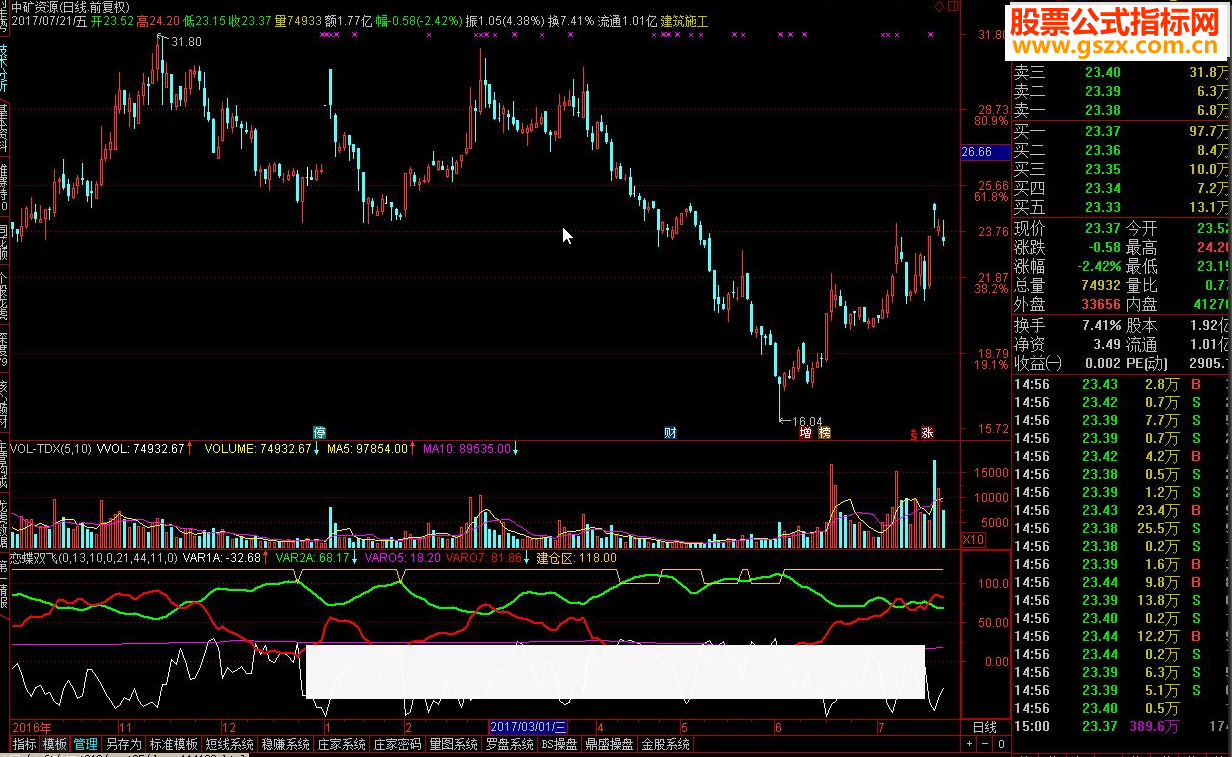The height and width of the screenshot is (757, 1232).
Task: Switch to 鼎盛操盘 template
Action: pos(609,744)
